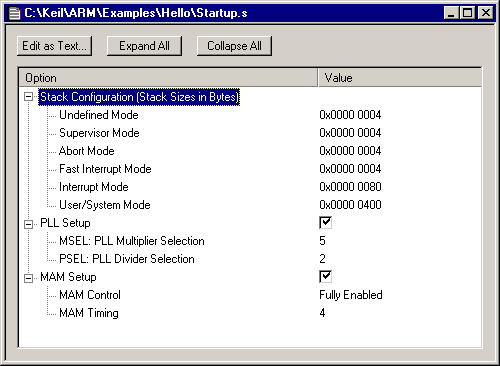Close the Startup.s window
This screenshot has height=366, width=500.
point(486,13)
